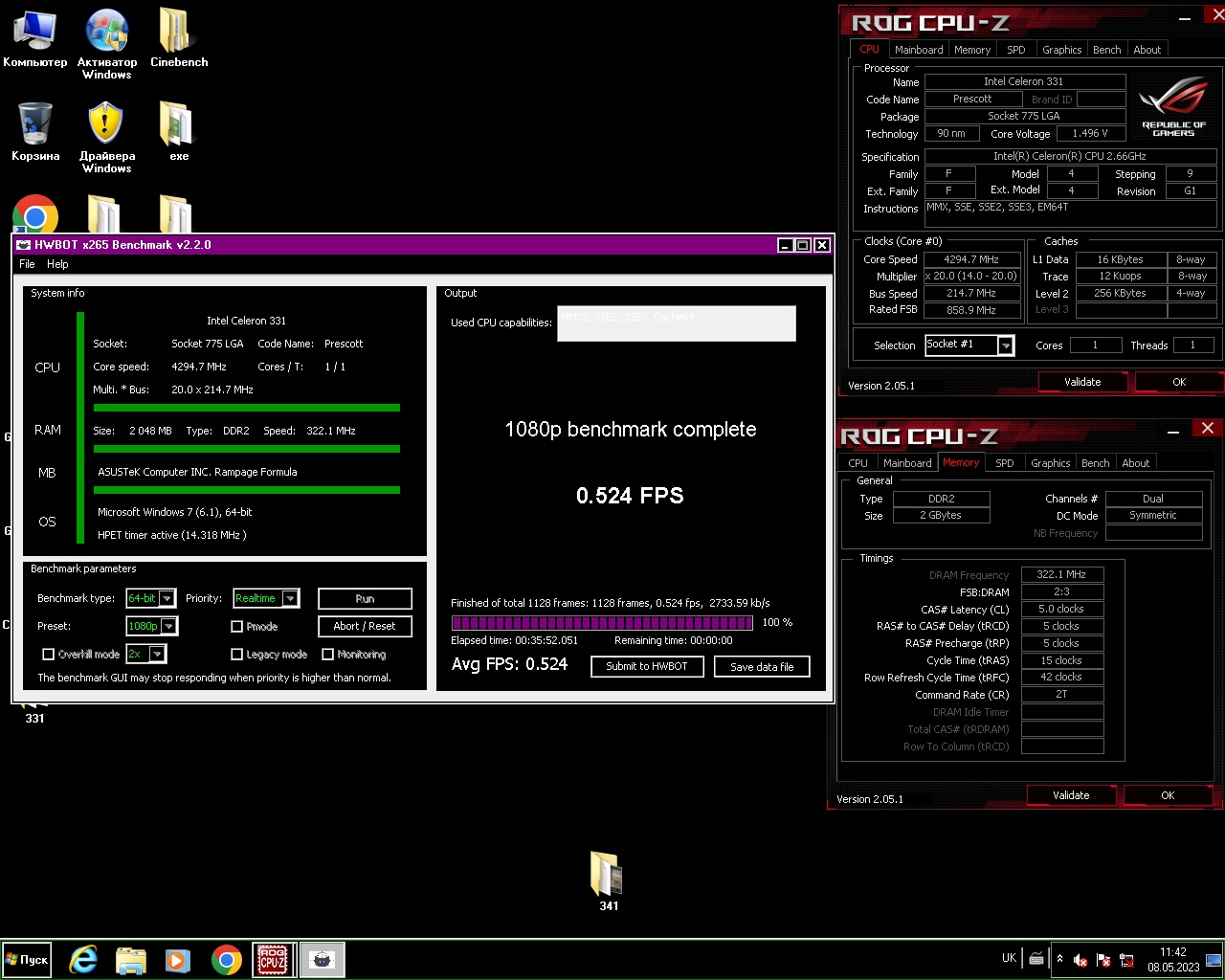The width and height of the screenshot is (1225, 980).
Task: Select Bench tab in upper CPU-Z window
Action: [x=1106, y=50]
